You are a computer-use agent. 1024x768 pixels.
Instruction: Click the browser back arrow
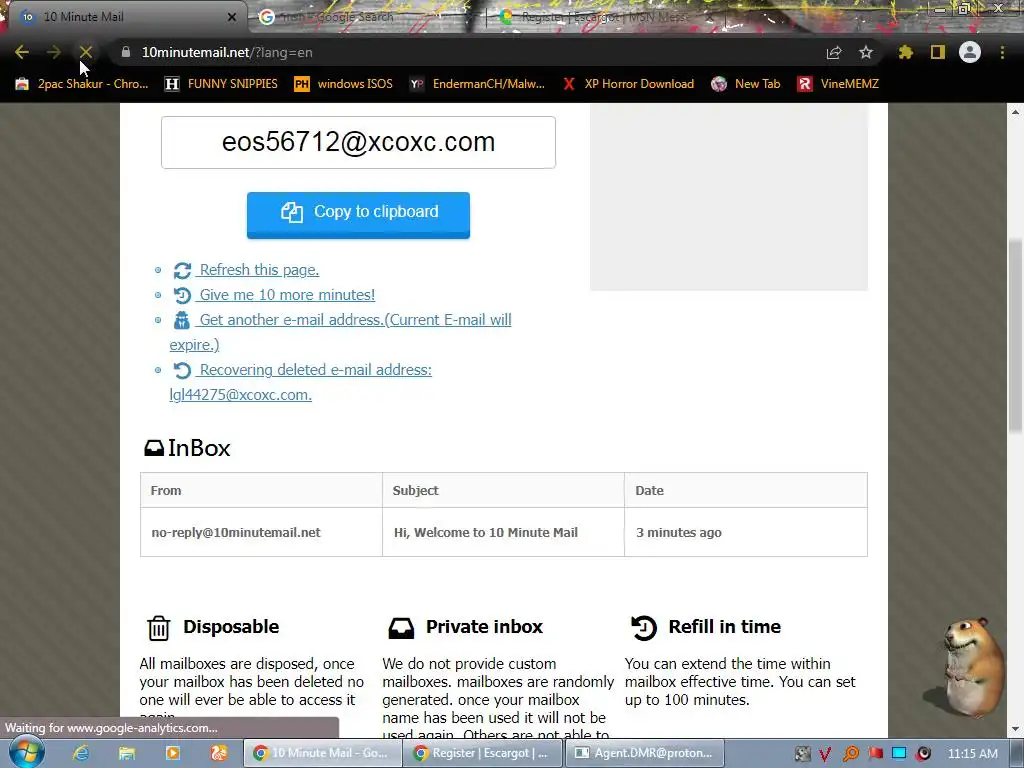pyautogui.click(x=22, y=52)
